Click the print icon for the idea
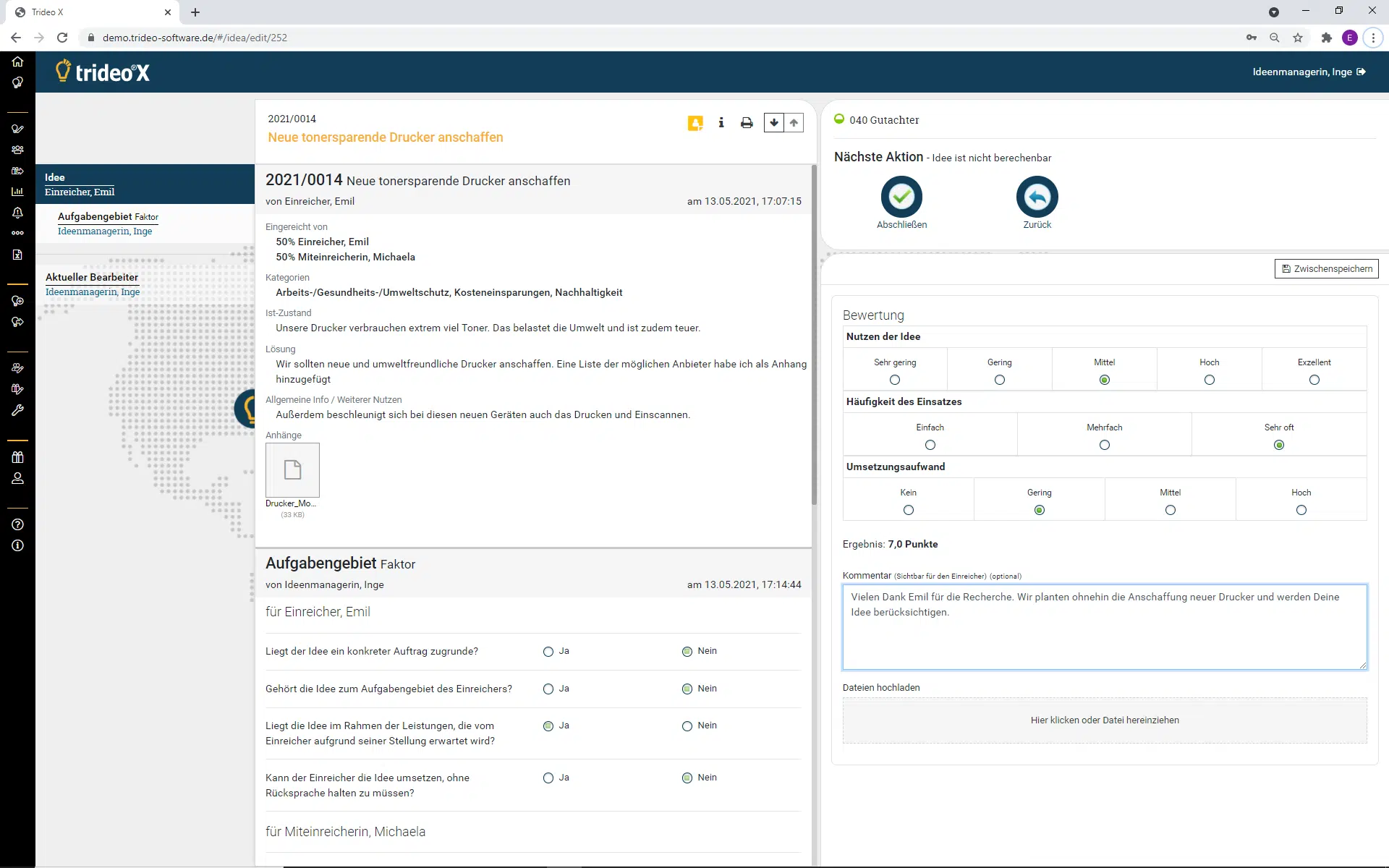1389x868 pixels. (x=747, y=123)
